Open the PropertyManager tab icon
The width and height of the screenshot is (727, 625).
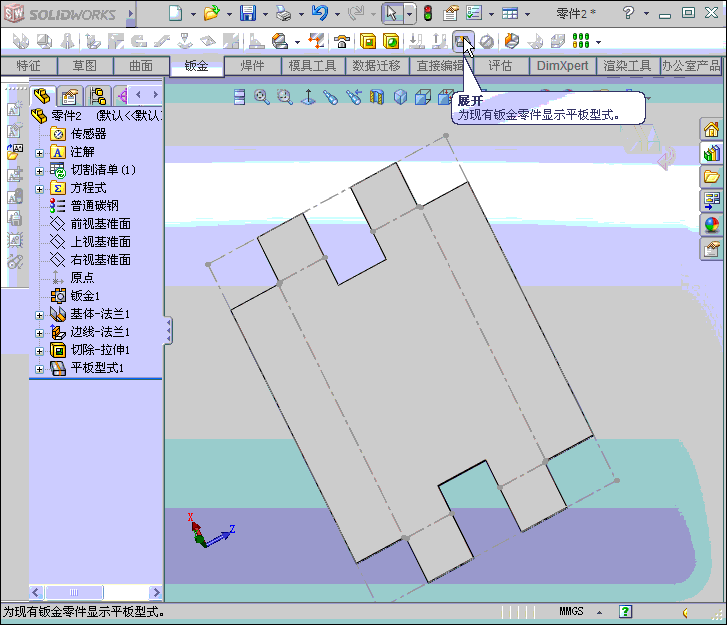click(x=70, y=96)
